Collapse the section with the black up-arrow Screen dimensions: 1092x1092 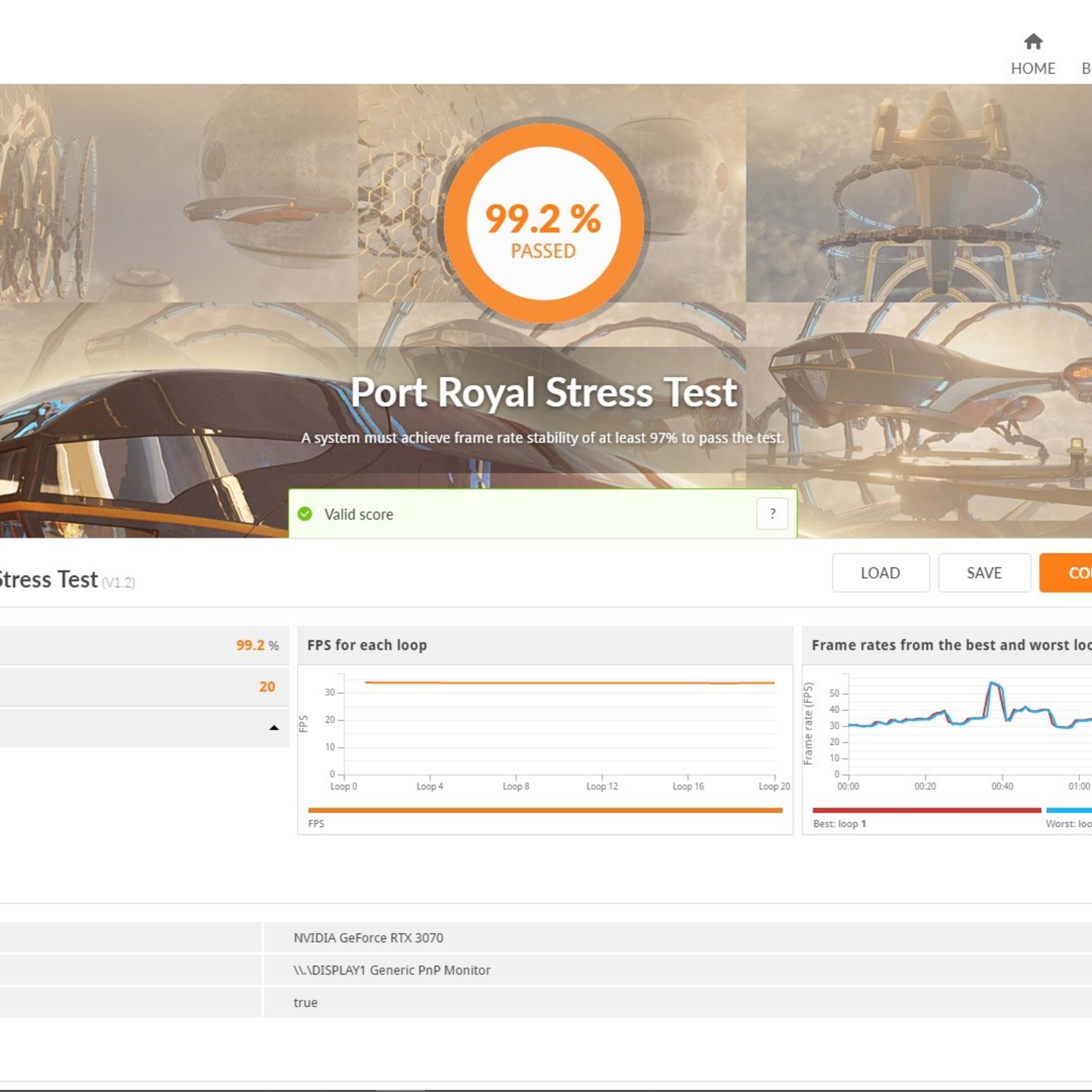point(274,728)
